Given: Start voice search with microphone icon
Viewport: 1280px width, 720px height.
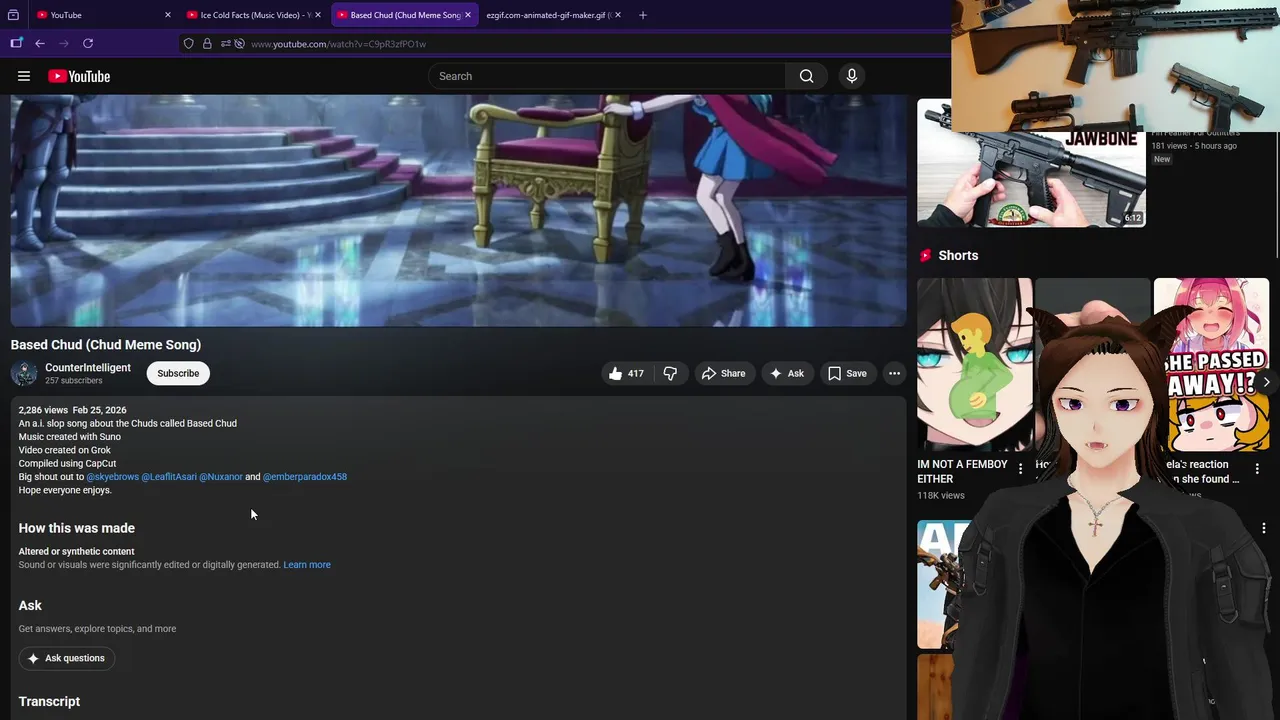Looking at the screenshot, I should click(x=852, y=76).
